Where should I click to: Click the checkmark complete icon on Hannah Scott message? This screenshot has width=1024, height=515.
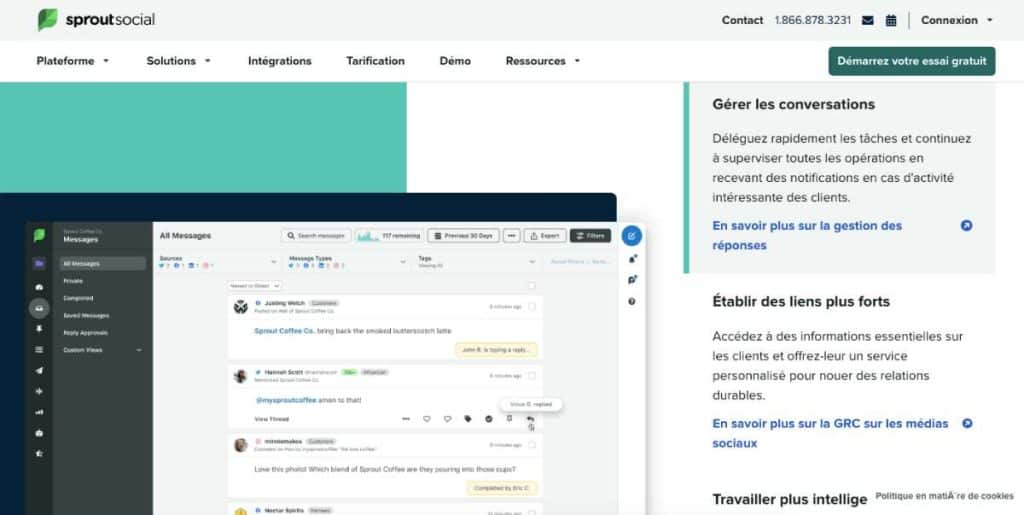488,419
